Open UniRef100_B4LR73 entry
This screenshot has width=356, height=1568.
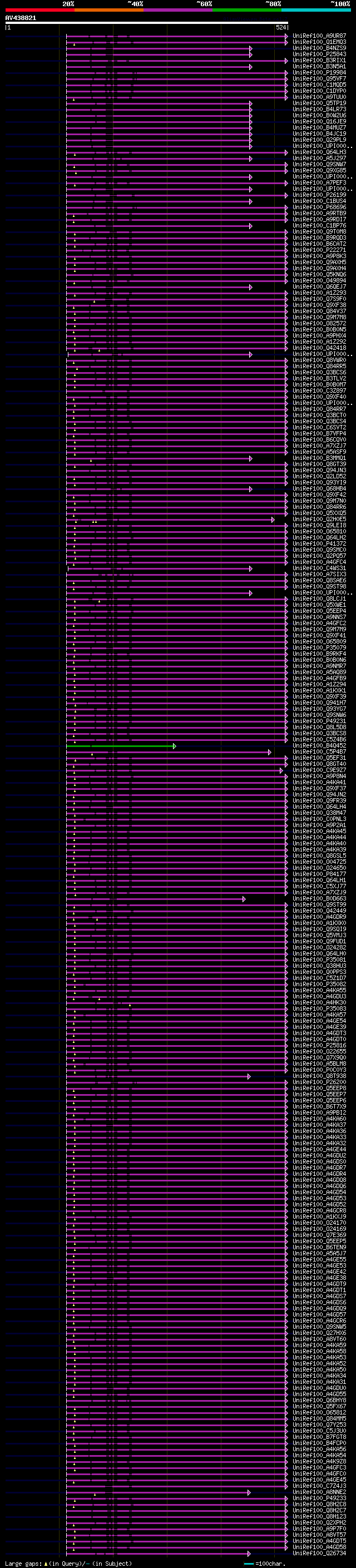pyautogui.click(x=319, y=110)
